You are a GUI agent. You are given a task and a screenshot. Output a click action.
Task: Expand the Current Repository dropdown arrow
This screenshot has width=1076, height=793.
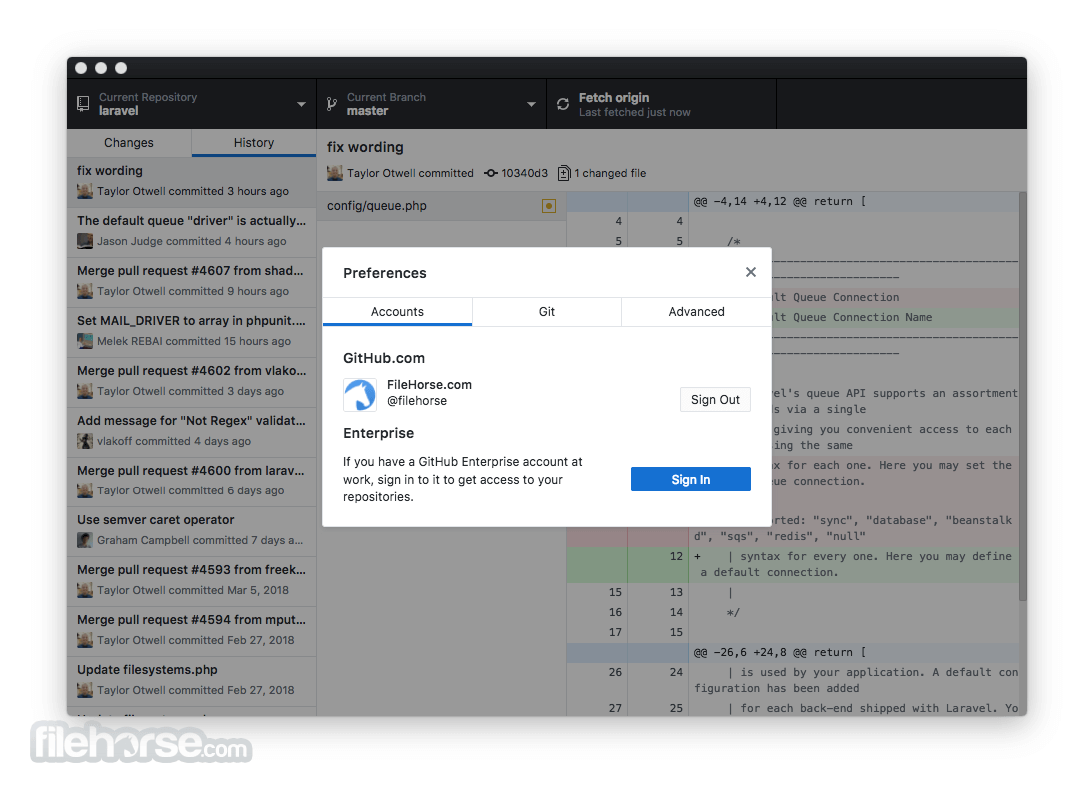point(301,104)
